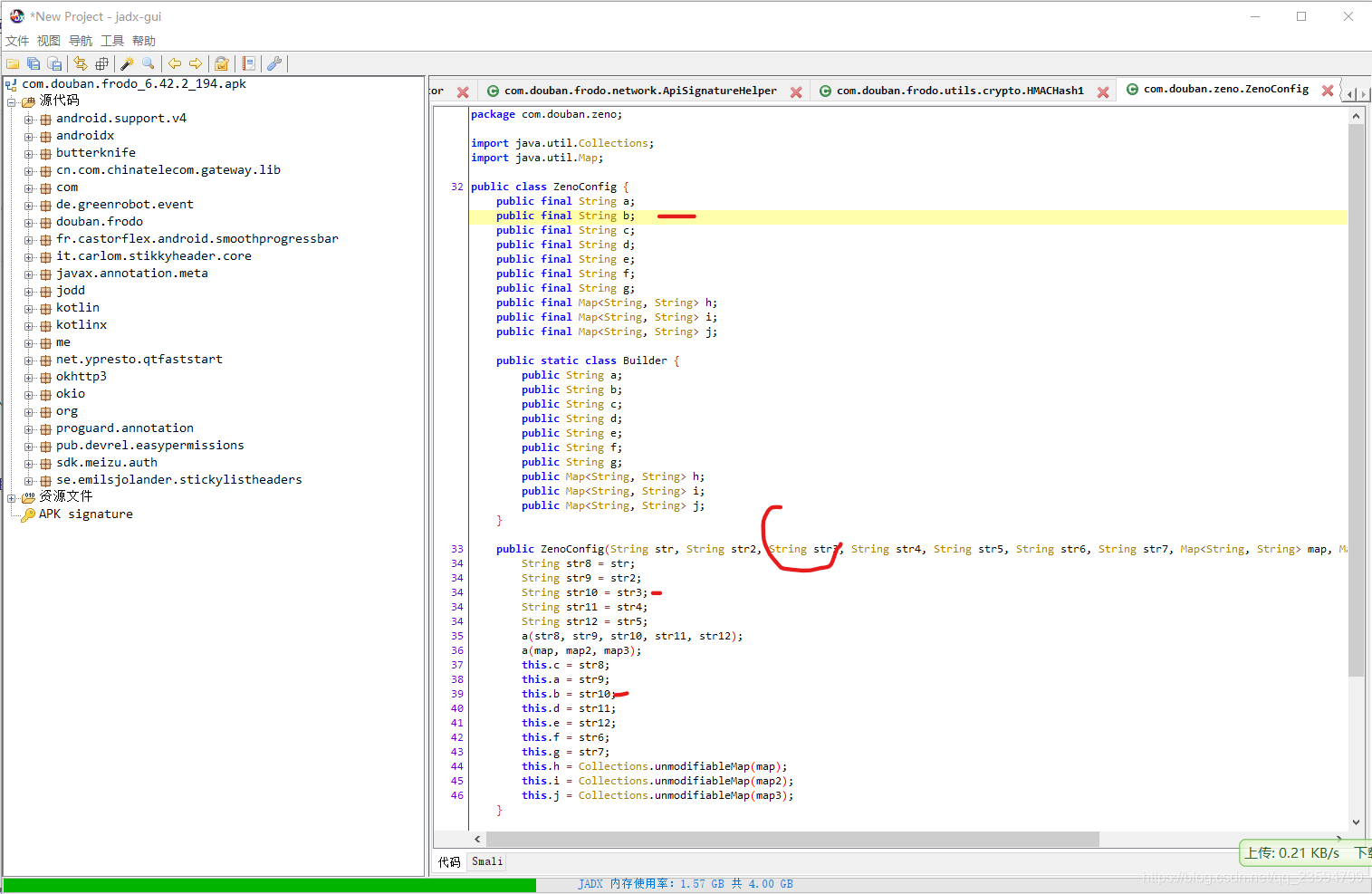Switch to the Smali view tab
This screenshot has height=894, width=1372.
pyautogui.click(x=487, y=862)
